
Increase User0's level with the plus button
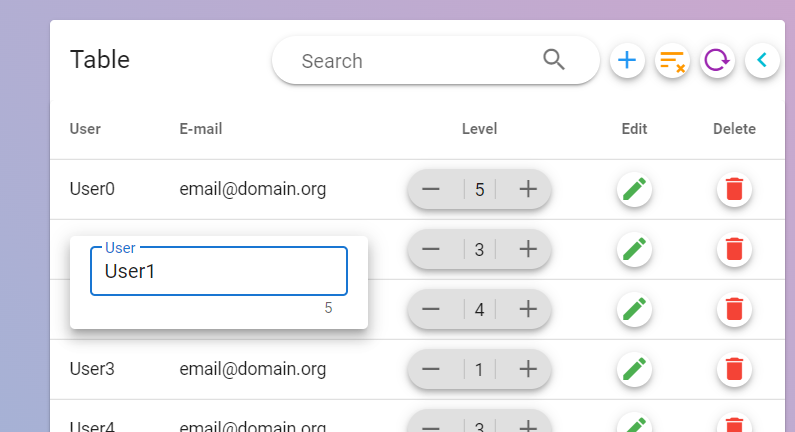(528, 189)
